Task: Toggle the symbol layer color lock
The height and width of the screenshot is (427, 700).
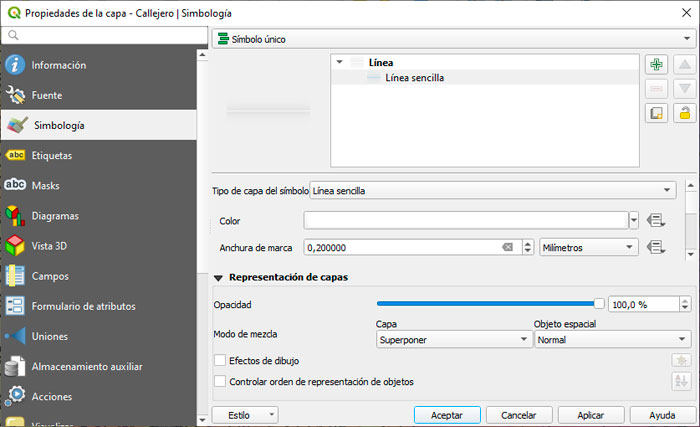Action: click(x=684, y=113)
